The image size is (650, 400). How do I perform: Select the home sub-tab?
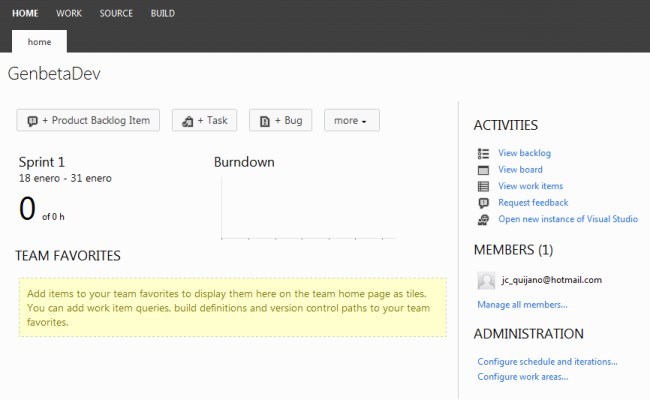click(39, 41)
